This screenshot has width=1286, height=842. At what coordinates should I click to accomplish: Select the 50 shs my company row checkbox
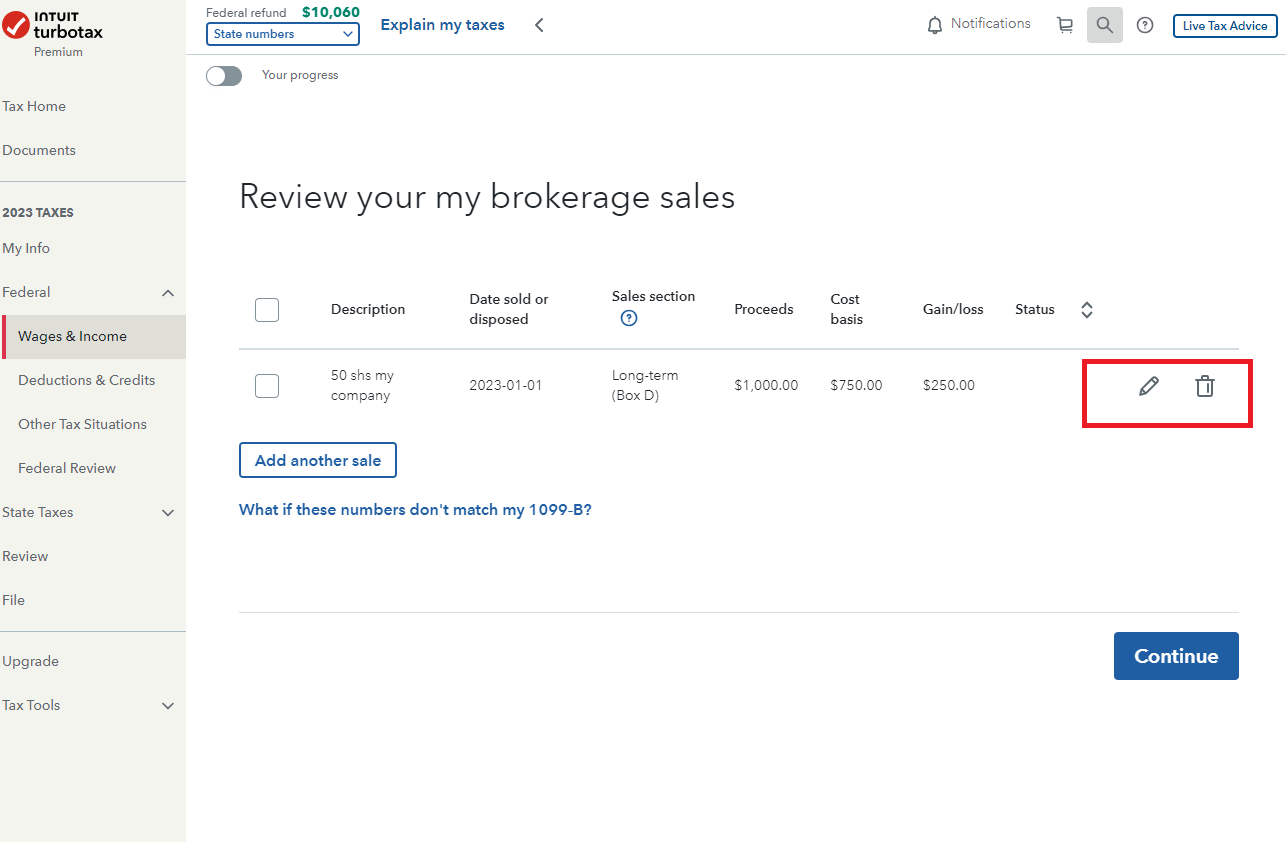click(x=267, y=386)
